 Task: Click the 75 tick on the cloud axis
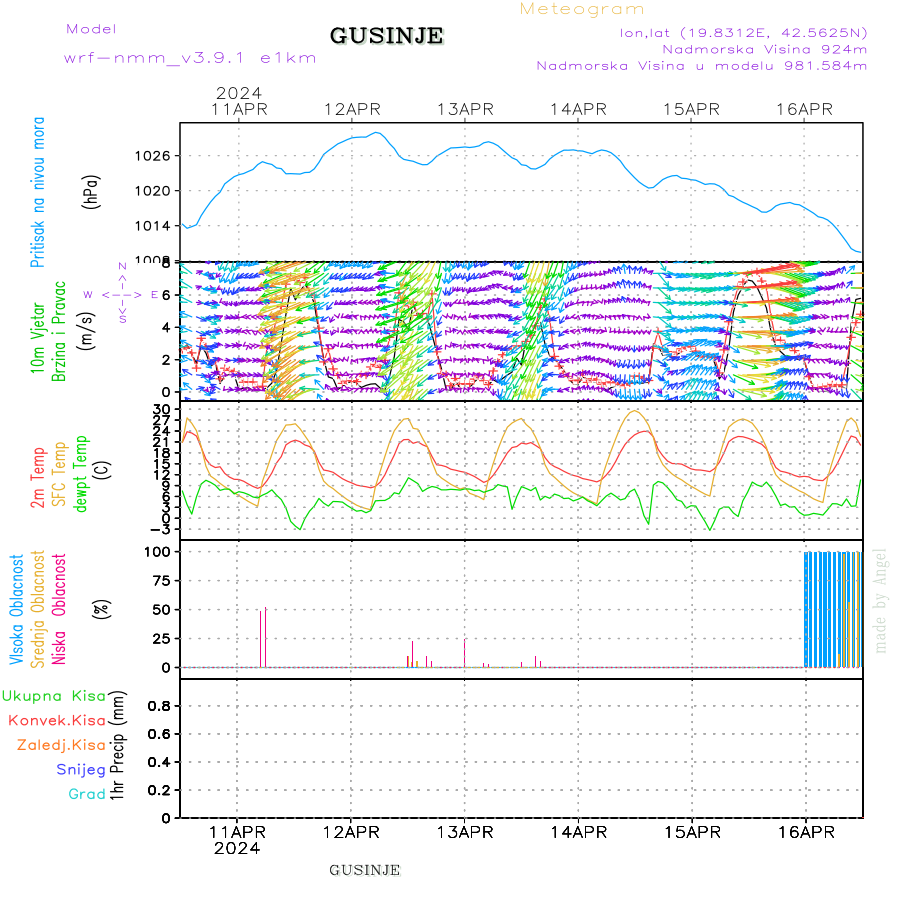(x=162, y=581)
